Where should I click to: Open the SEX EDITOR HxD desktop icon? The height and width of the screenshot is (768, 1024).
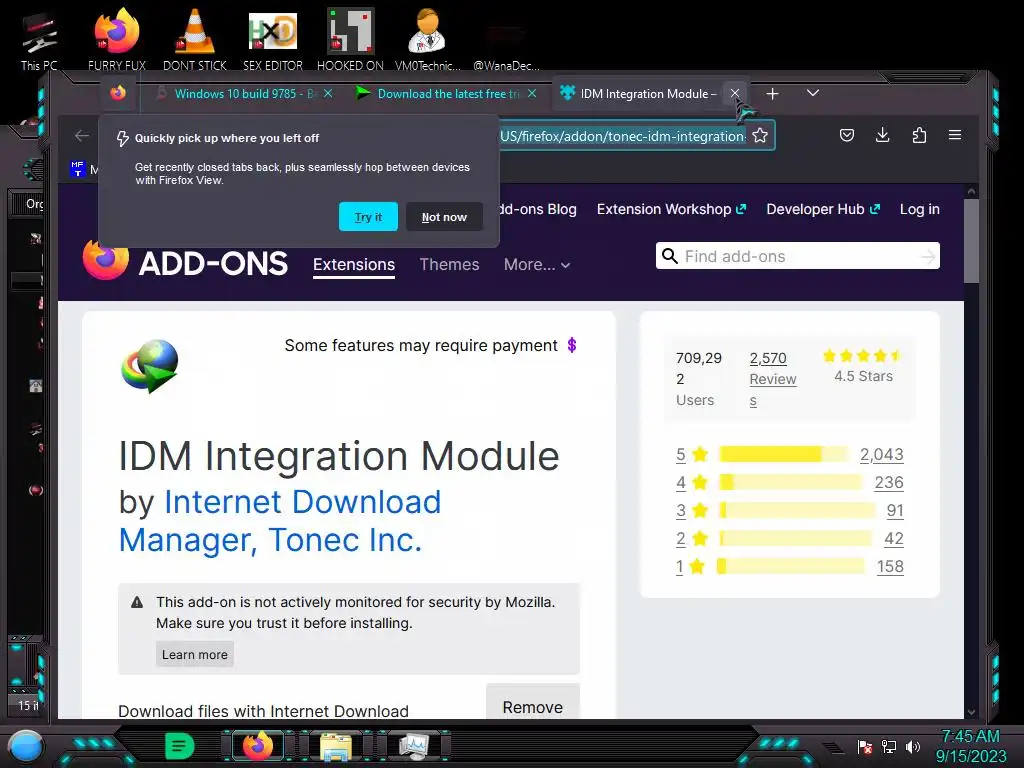coord(273,41)
